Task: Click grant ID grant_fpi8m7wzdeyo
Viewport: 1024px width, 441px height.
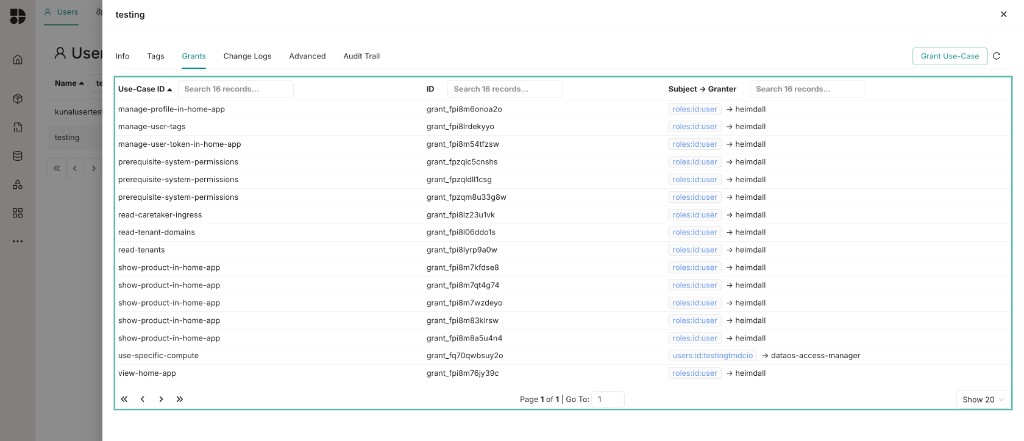Action: pyautogui.click(x=464, y=303)
